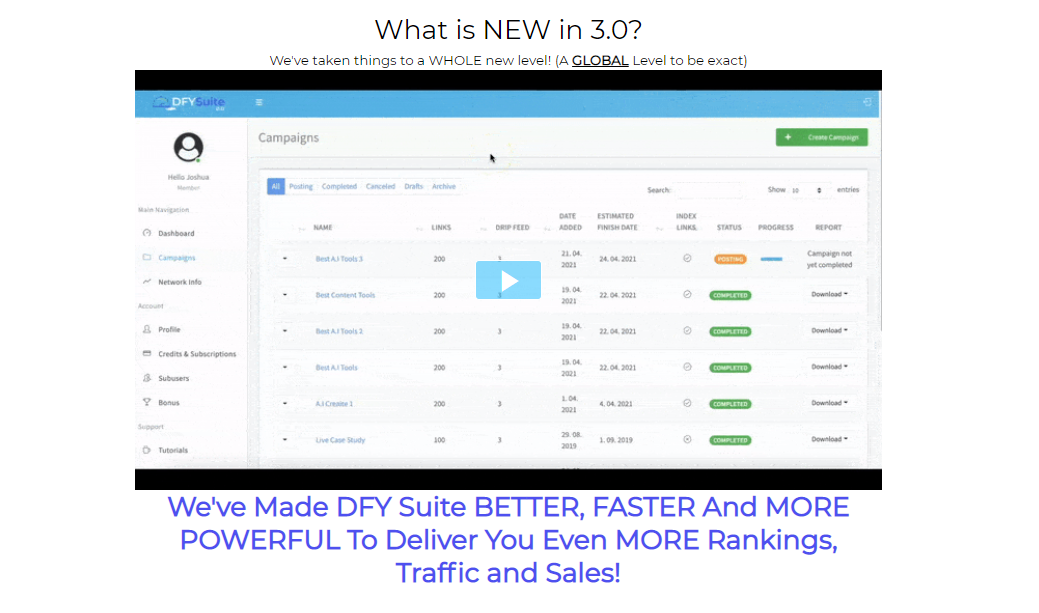Sort table by the LINKS column header
The width and height of the screenshot is (1039, 613).
point(441,227)
